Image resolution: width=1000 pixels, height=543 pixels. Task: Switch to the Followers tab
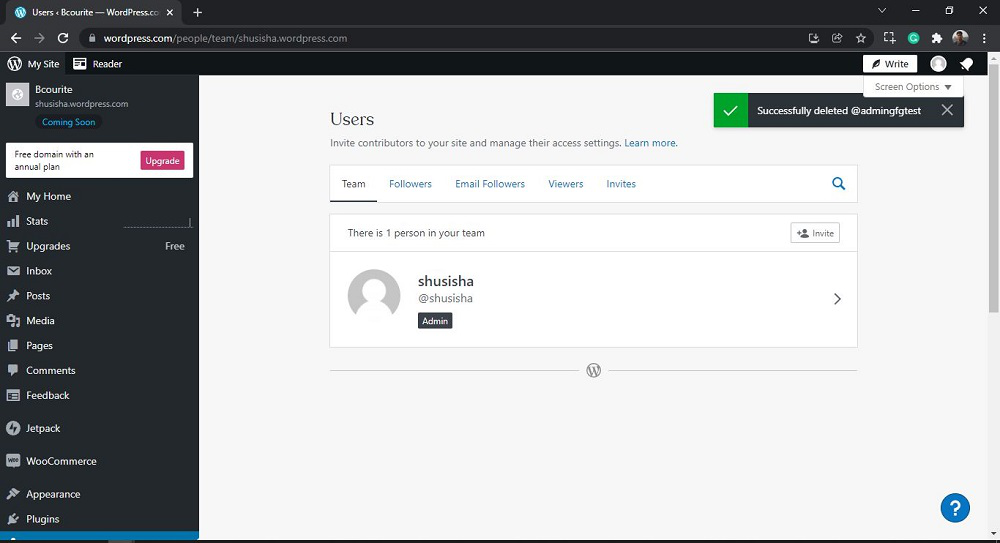(410, 184)
